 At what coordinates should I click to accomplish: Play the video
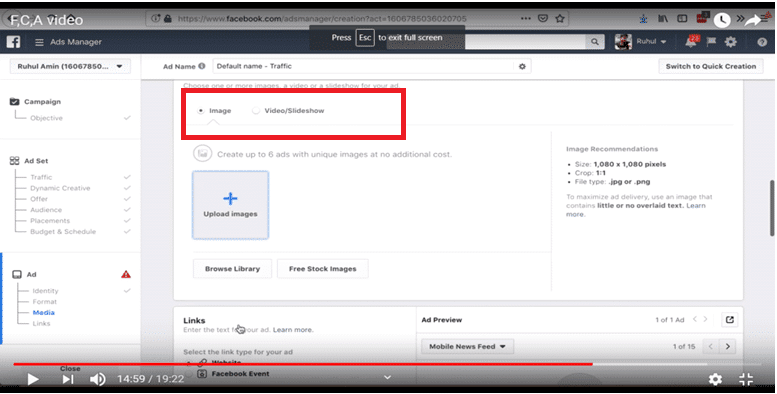pos(33,379)
